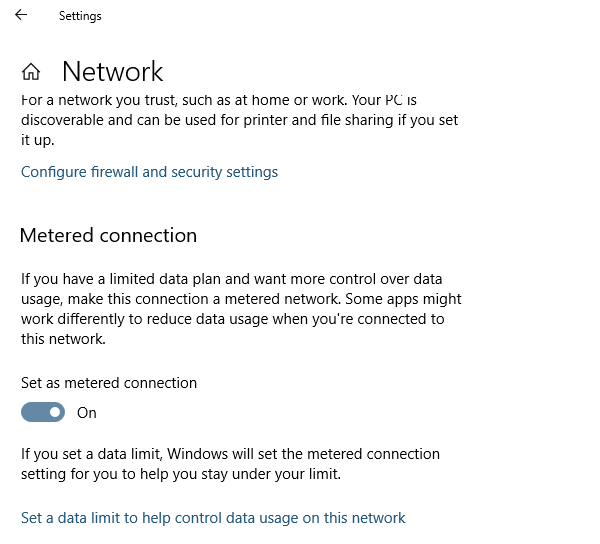Viewport: 600px width, 544px height.
Task: Select the Metered connection section heading
Action: pyautogui.click(x=108, y=235)
